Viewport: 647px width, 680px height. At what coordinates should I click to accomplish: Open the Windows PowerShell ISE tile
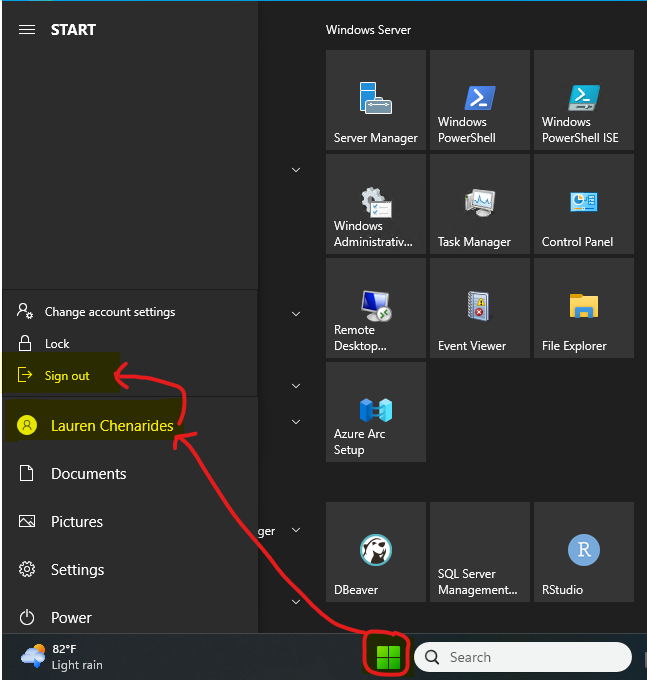click(x=584, y=100)
